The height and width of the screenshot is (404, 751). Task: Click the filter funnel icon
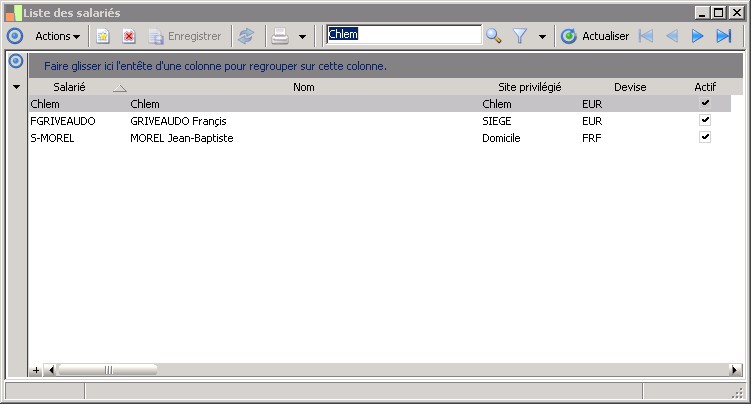520,36
